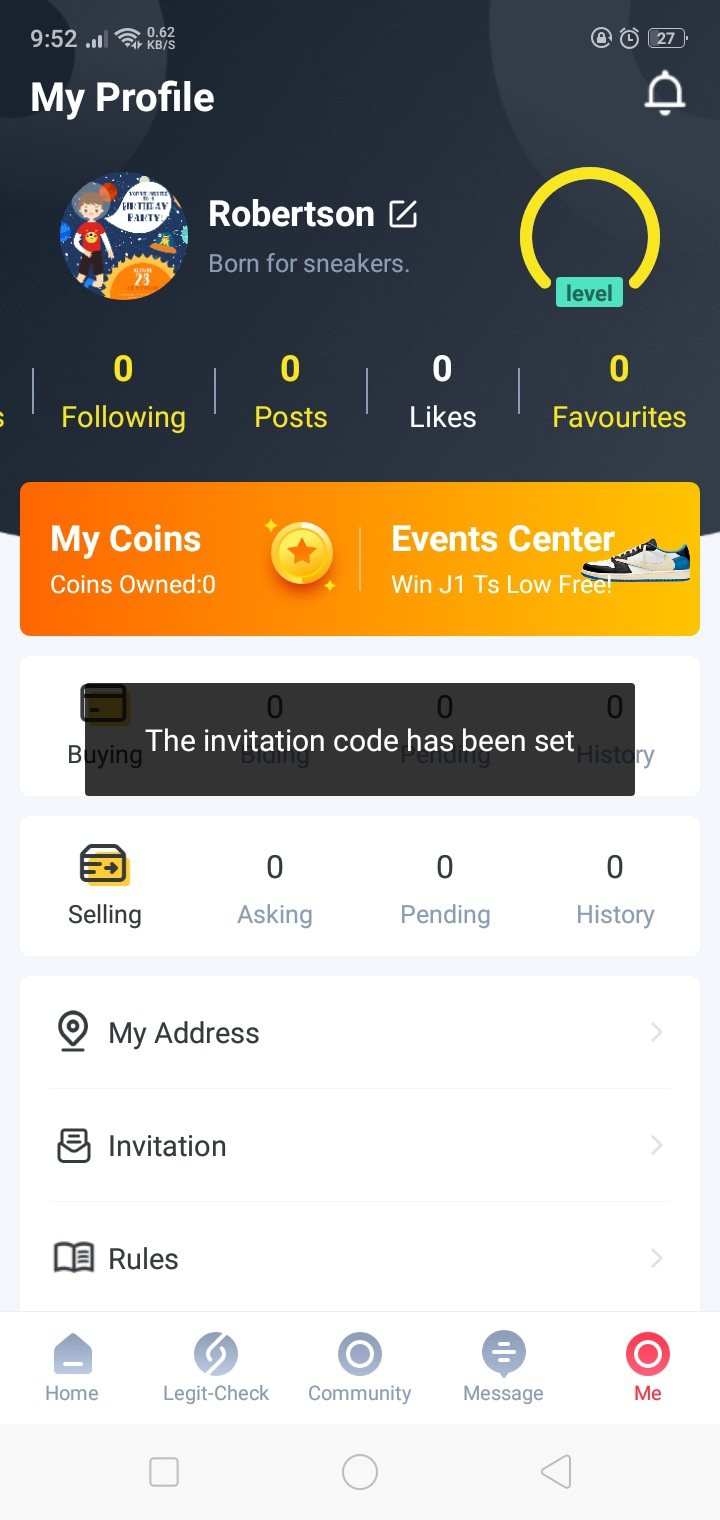Screen dimensions: 720x1520
Task: Expand My Address with chevron arrow
Action: point(656,1032)
